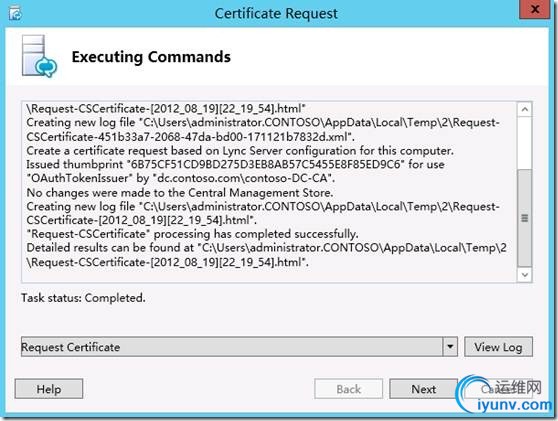Click the 'Detailed results can be found at' line
The image size is (558, 421).
click(267, 248)
